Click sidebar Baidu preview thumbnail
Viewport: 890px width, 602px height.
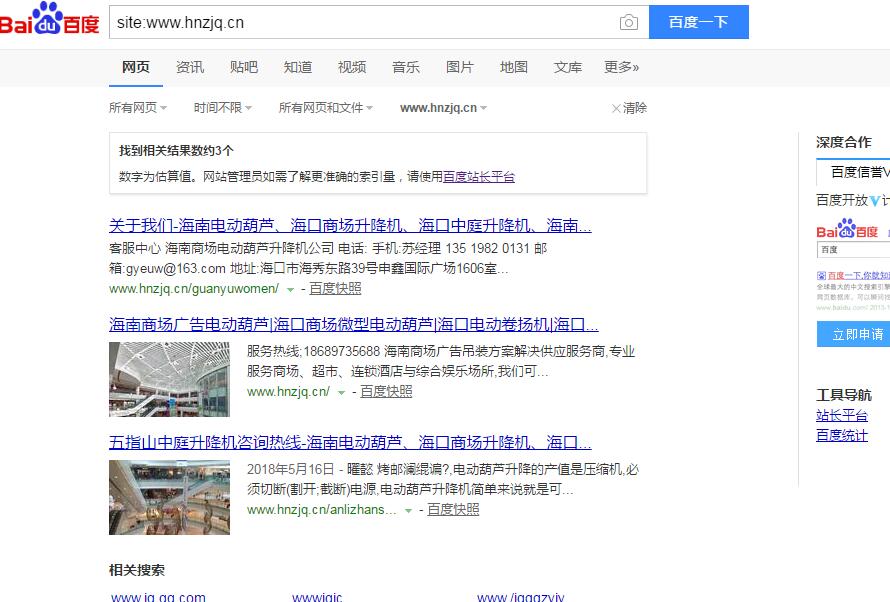(853, 264)
